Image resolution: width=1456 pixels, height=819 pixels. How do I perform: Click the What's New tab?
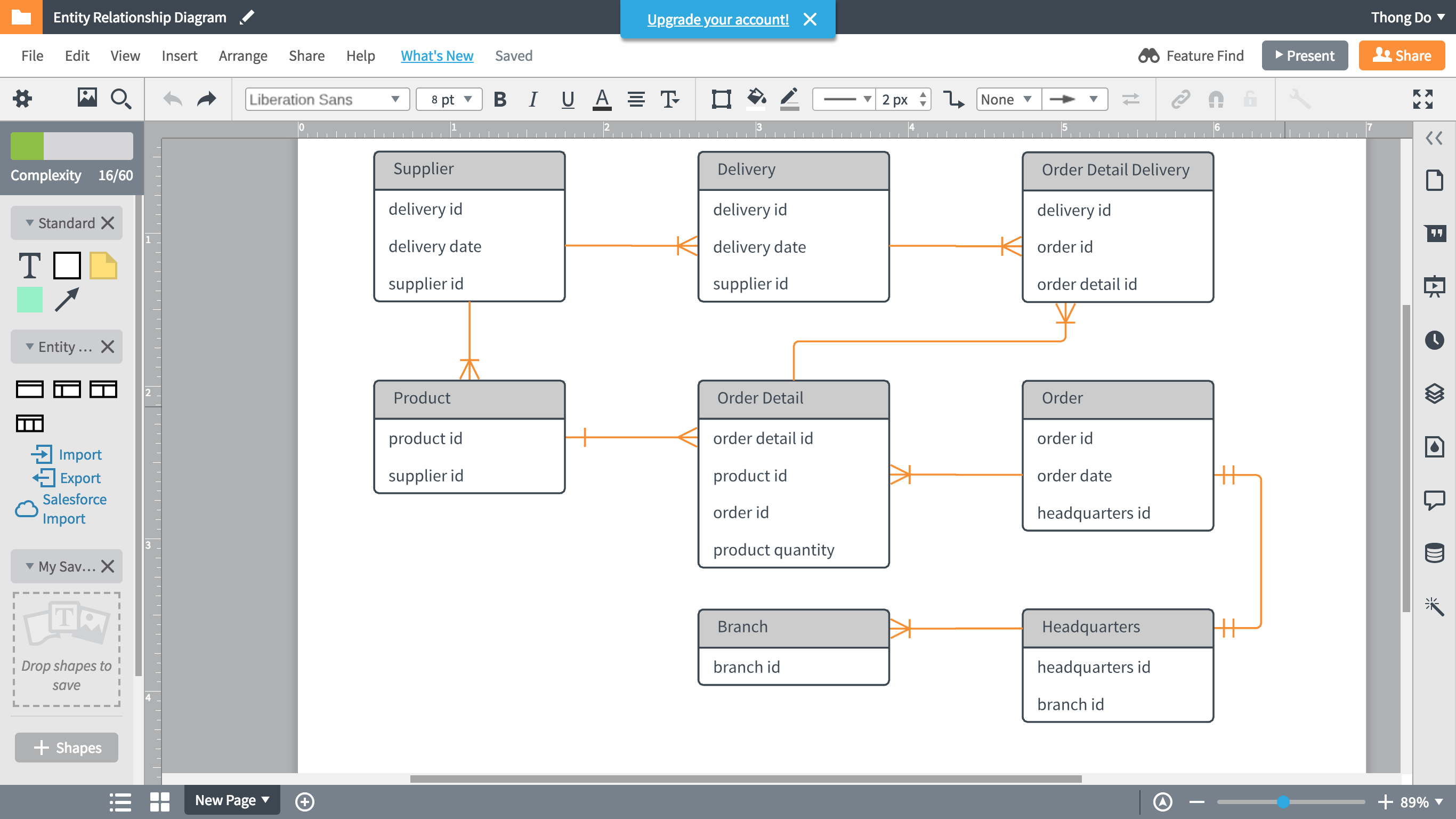(x=436, y=55)
